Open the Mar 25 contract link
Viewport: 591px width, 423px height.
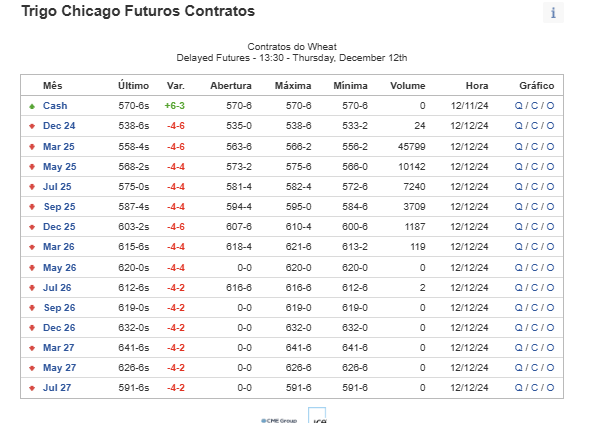[58, 147]
